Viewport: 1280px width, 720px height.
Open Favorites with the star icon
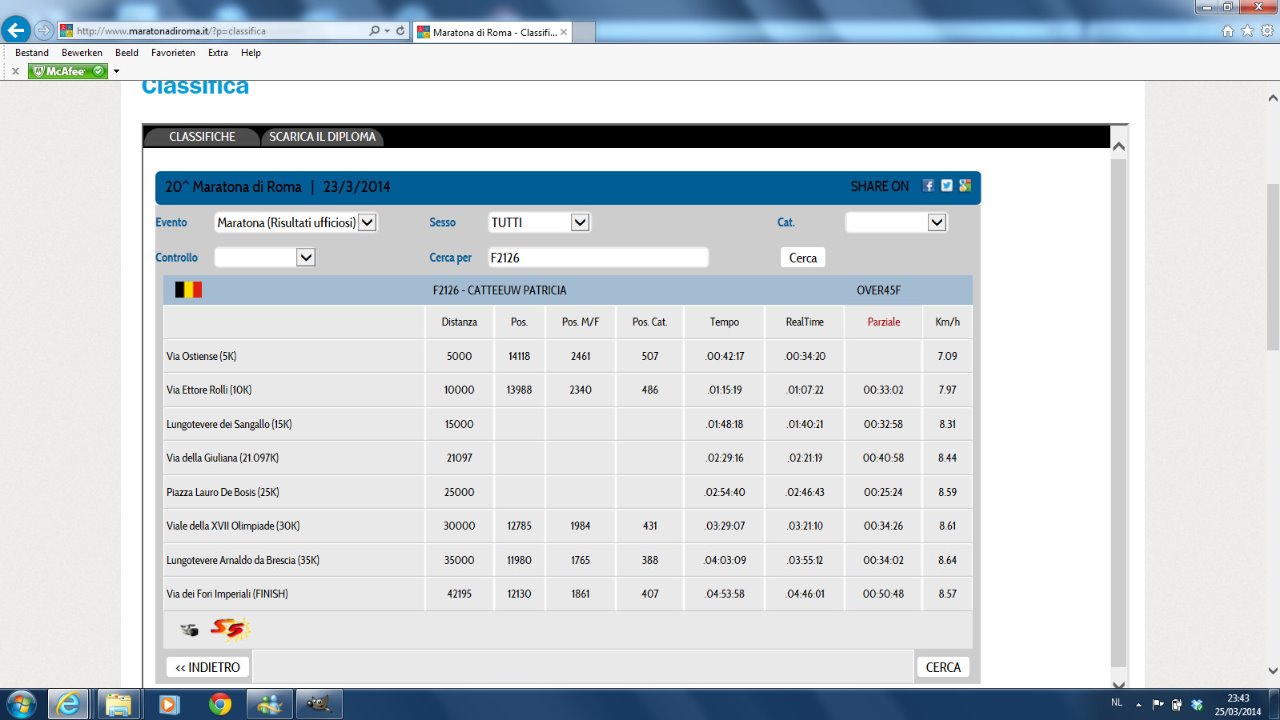(1247, 31)
